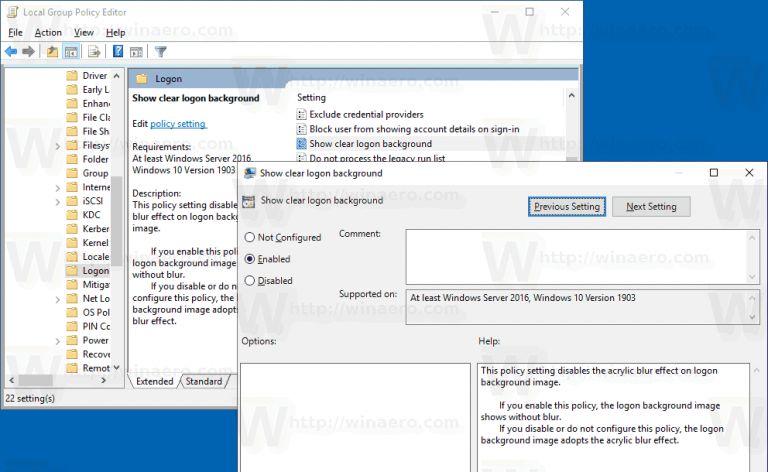Click the Block user account details policy icon

point(301,129)
